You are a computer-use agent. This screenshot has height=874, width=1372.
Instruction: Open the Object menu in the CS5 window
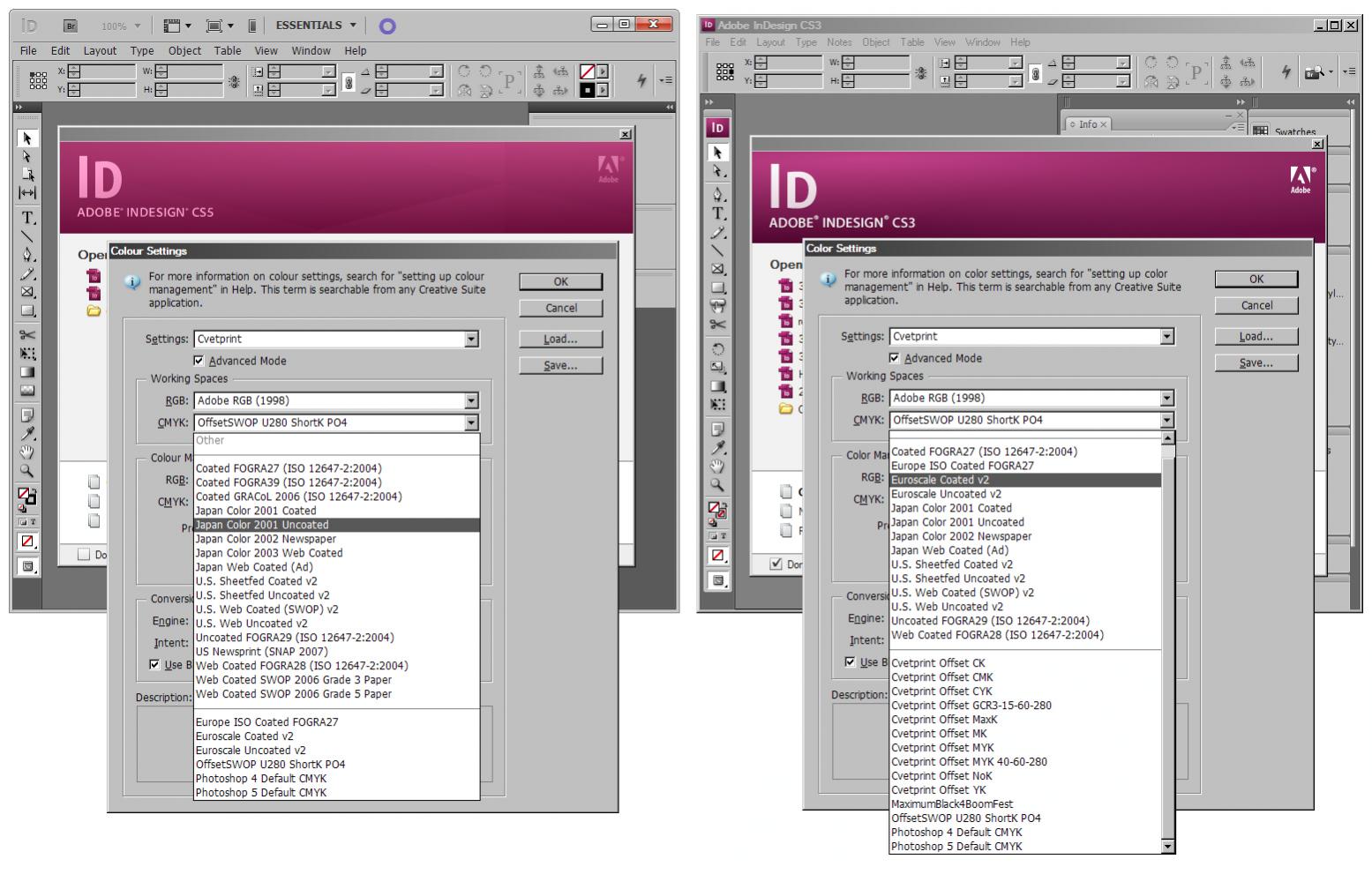pyautogui.click(x=184, y=50)
